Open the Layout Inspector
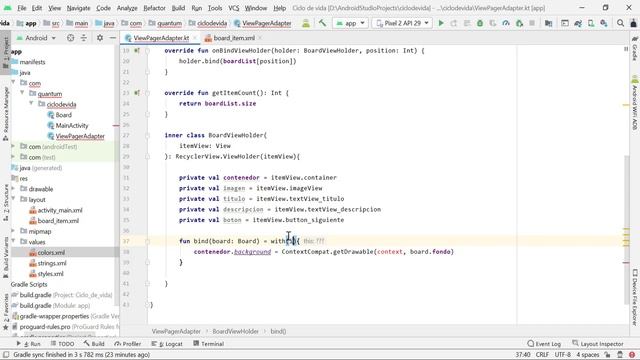Image resolution: width=640 pixels, height=360 pixels. [598, 344]
